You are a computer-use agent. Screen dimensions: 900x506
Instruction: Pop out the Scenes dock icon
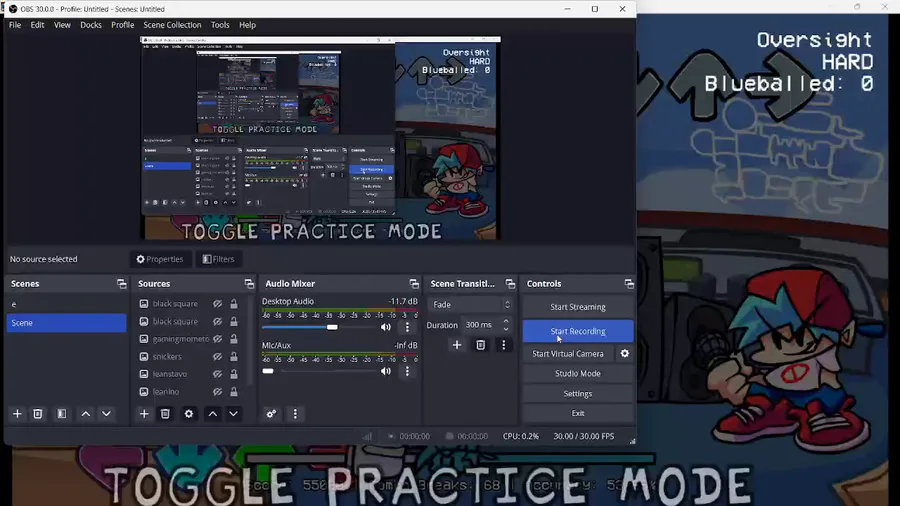[122, 283]
